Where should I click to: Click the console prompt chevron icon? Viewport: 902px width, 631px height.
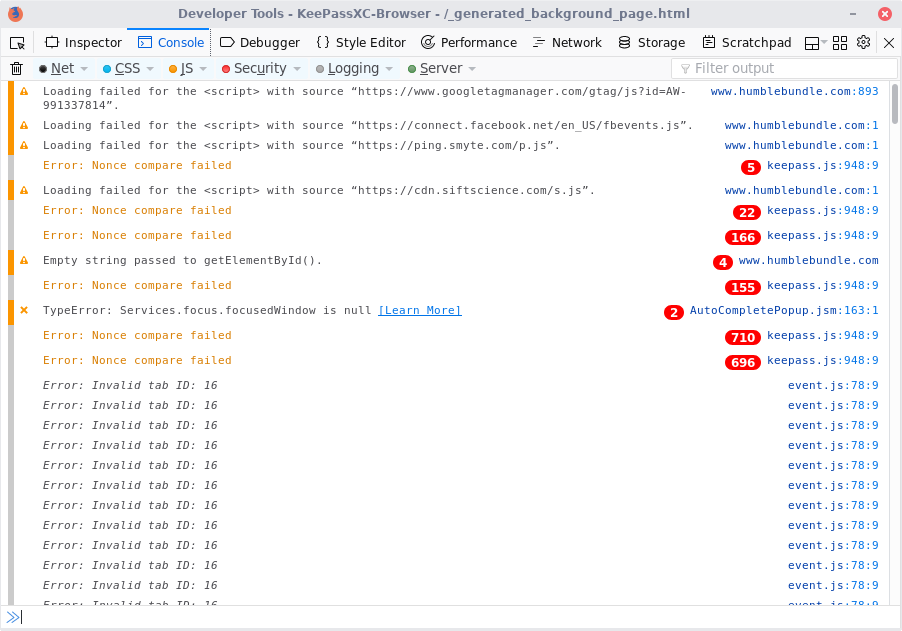point(12,617)
